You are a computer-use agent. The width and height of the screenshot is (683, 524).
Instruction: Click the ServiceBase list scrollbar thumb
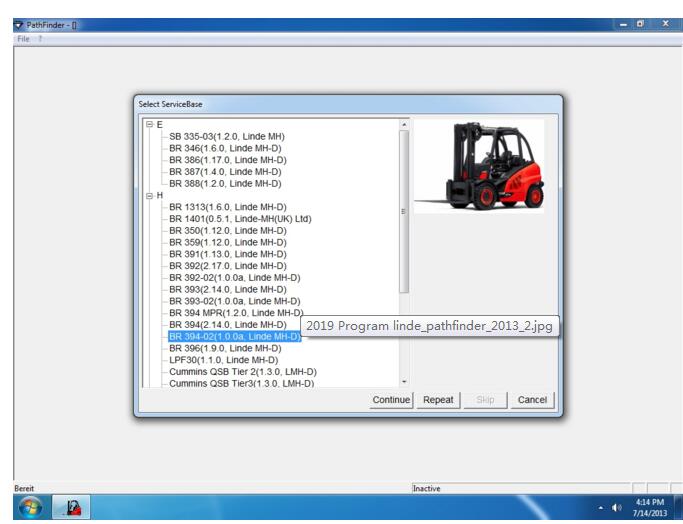click(x=404, y=212)
